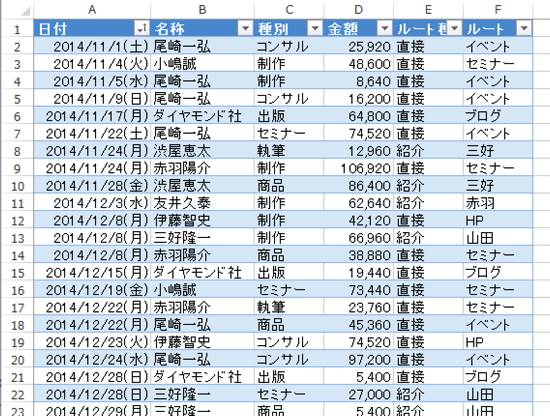The image size is (550, 416).
Task: Select row 20 header
Action: 17,360
